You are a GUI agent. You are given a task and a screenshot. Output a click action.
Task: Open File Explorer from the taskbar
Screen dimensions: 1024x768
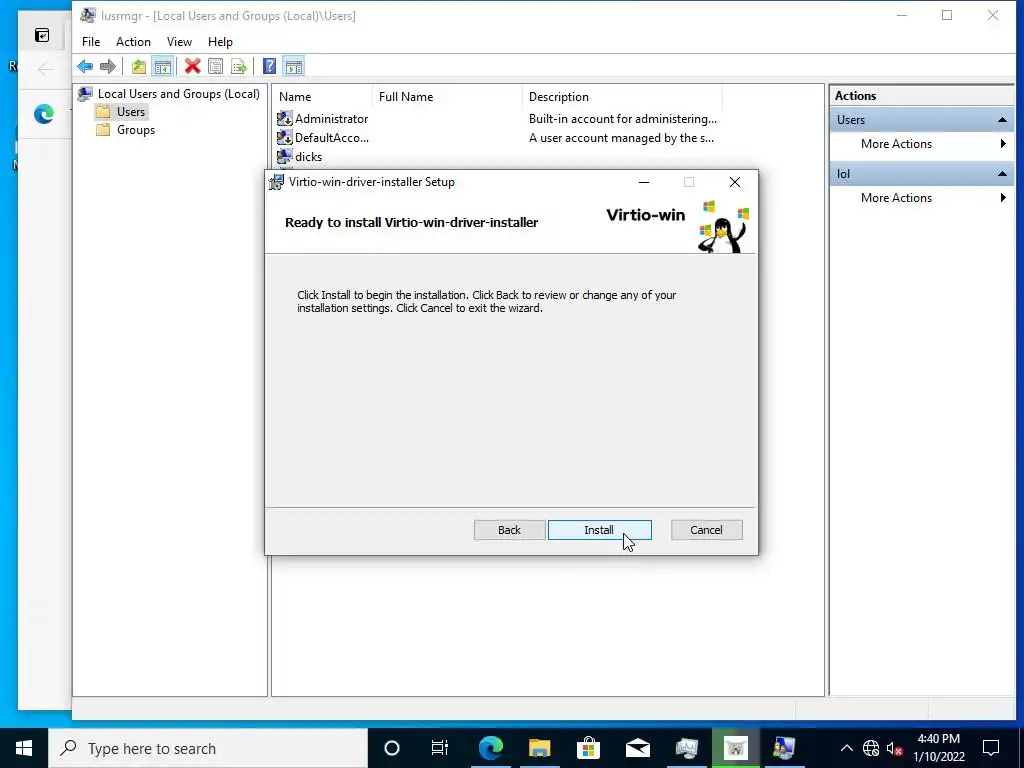[x=539, y=748]
